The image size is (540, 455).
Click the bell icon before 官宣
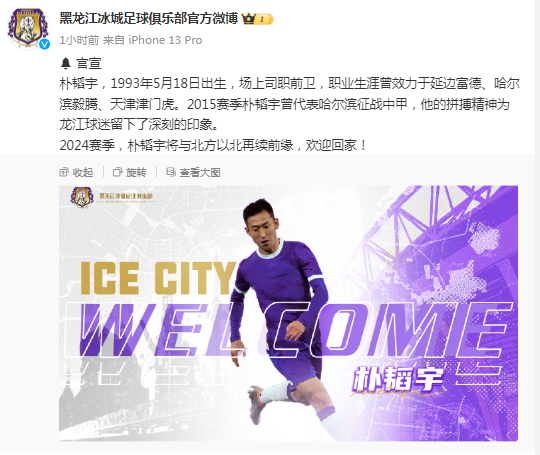[66, 64]
